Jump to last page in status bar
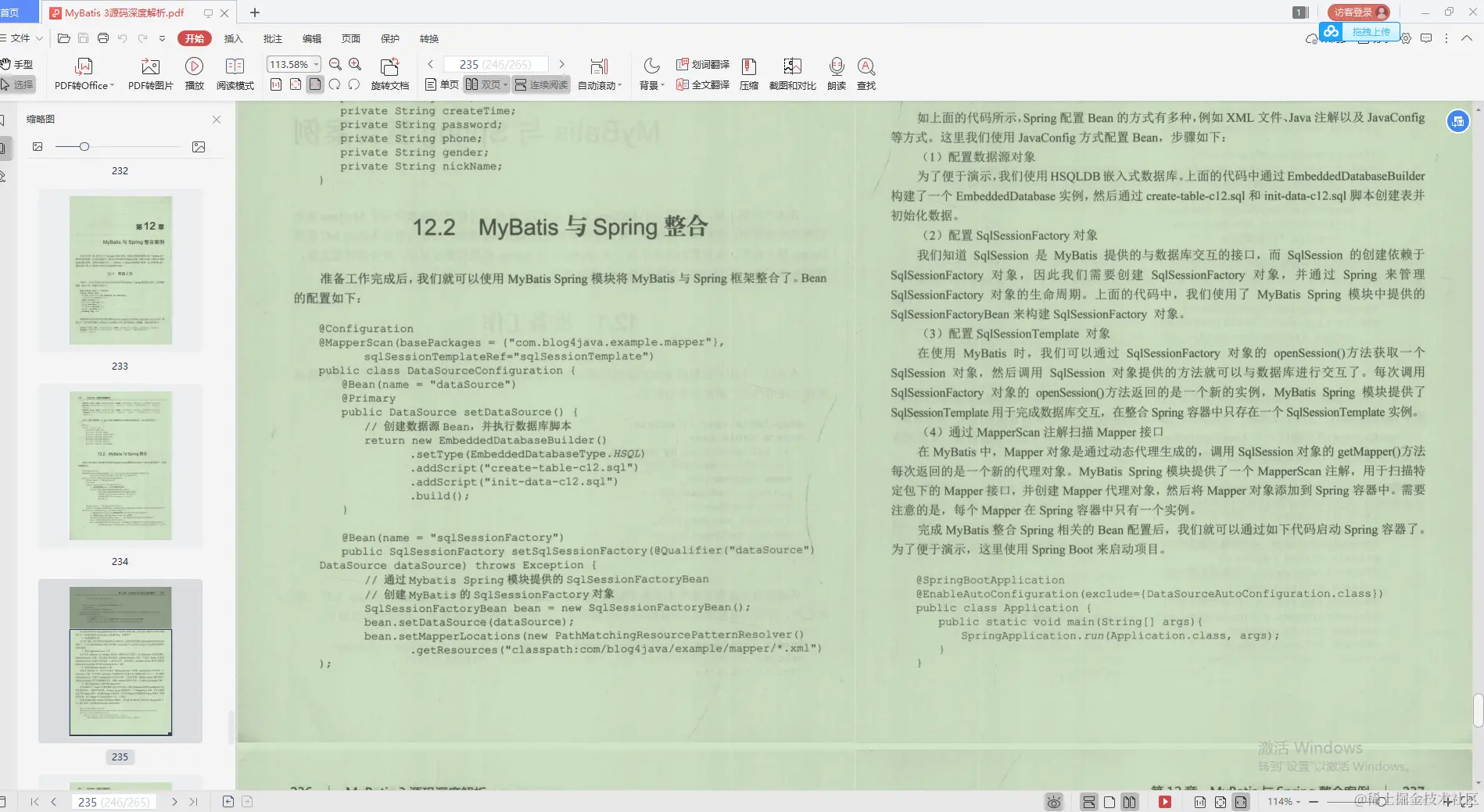1484x812 pixels. coord(193,802)
